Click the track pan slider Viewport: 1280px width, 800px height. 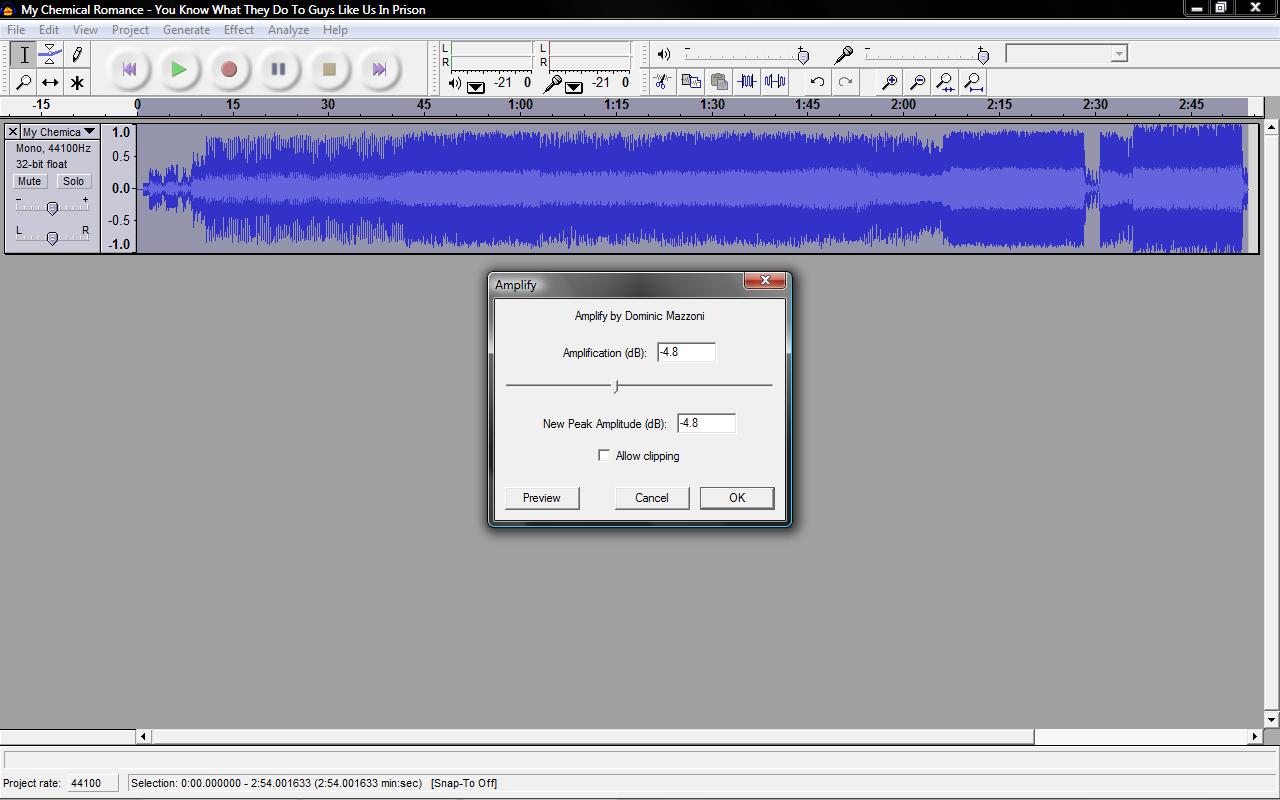pyautogui.click(x=52, y=237)
